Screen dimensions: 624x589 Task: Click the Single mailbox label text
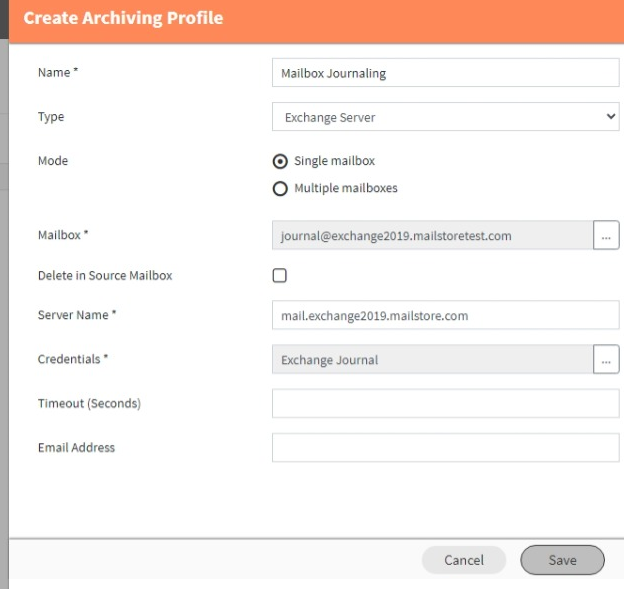(x=334, y=161)
